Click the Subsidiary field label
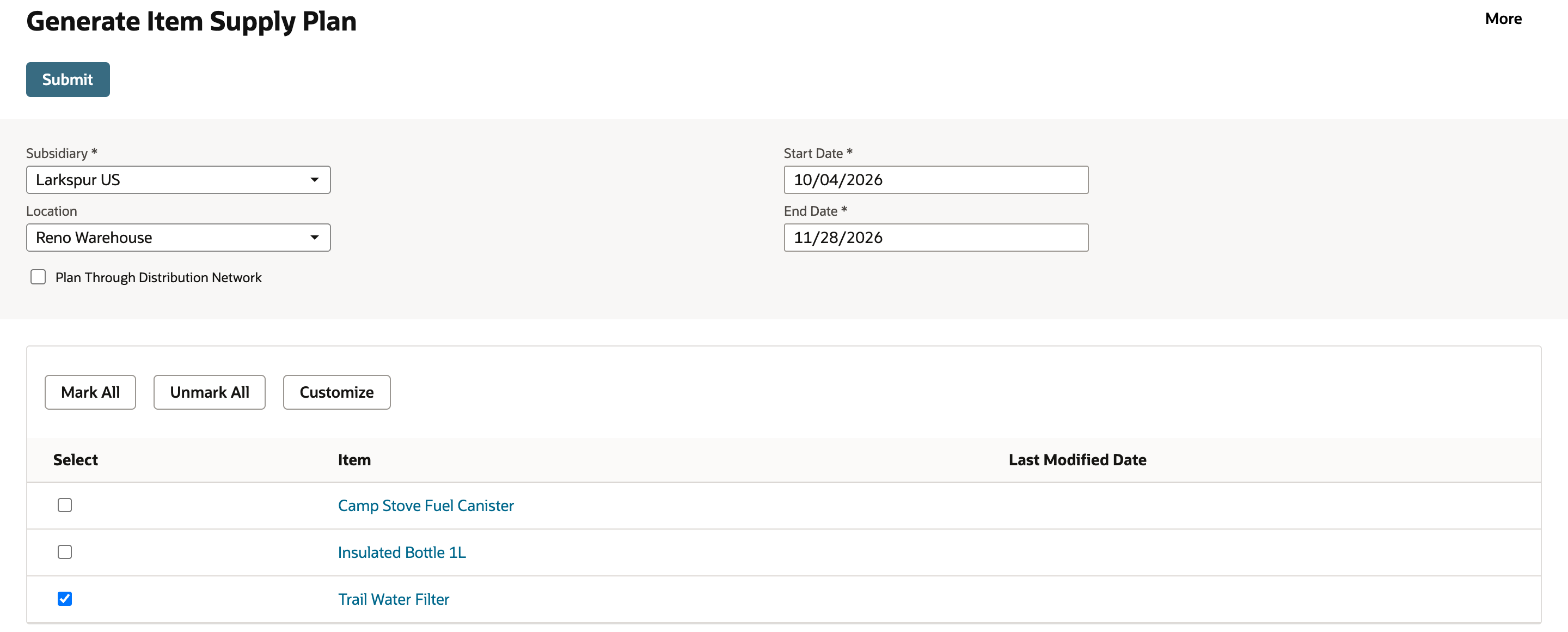This screenshot has width=1568, height=632. point(62,153)
